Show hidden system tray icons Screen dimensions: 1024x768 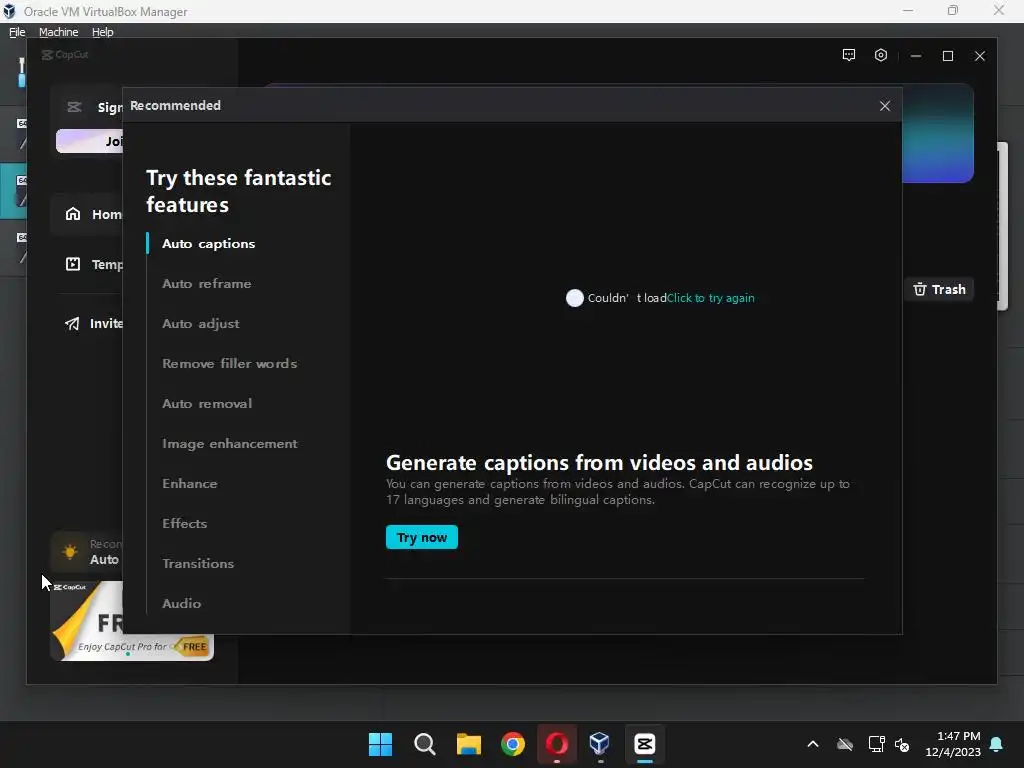812,744
